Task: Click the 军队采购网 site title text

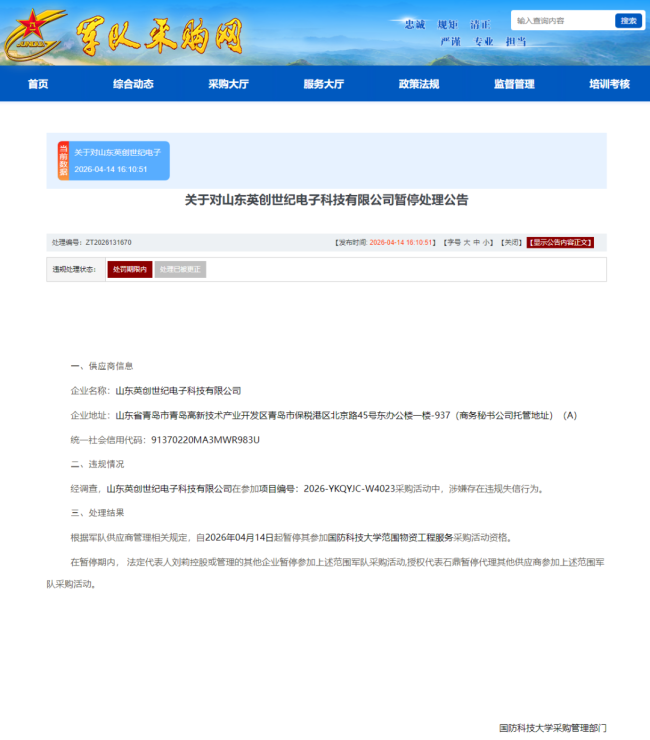Action: tap(160, 36)
